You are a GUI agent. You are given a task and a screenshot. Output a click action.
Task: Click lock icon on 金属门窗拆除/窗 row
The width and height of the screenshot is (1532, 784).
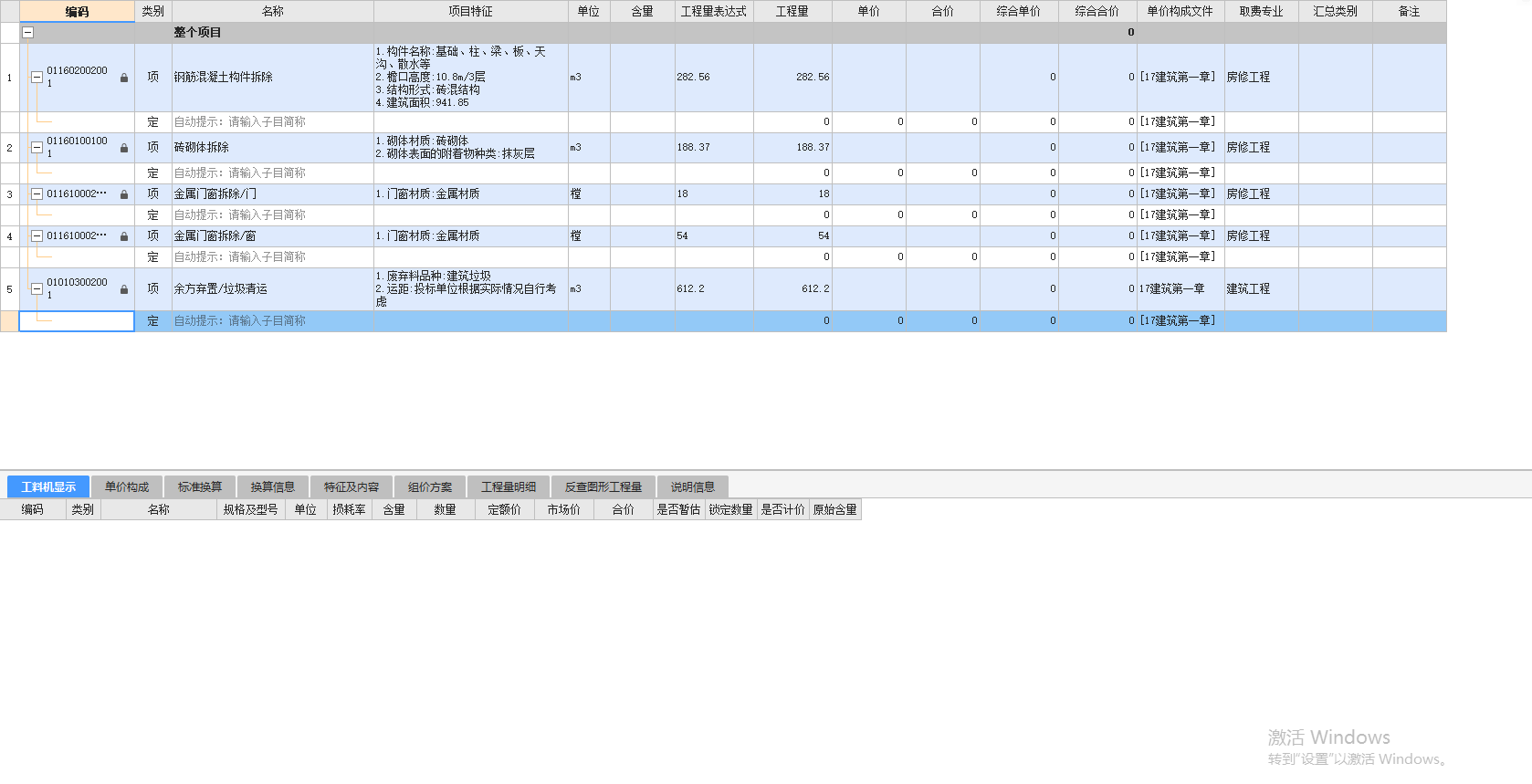(x=124, y=235)
